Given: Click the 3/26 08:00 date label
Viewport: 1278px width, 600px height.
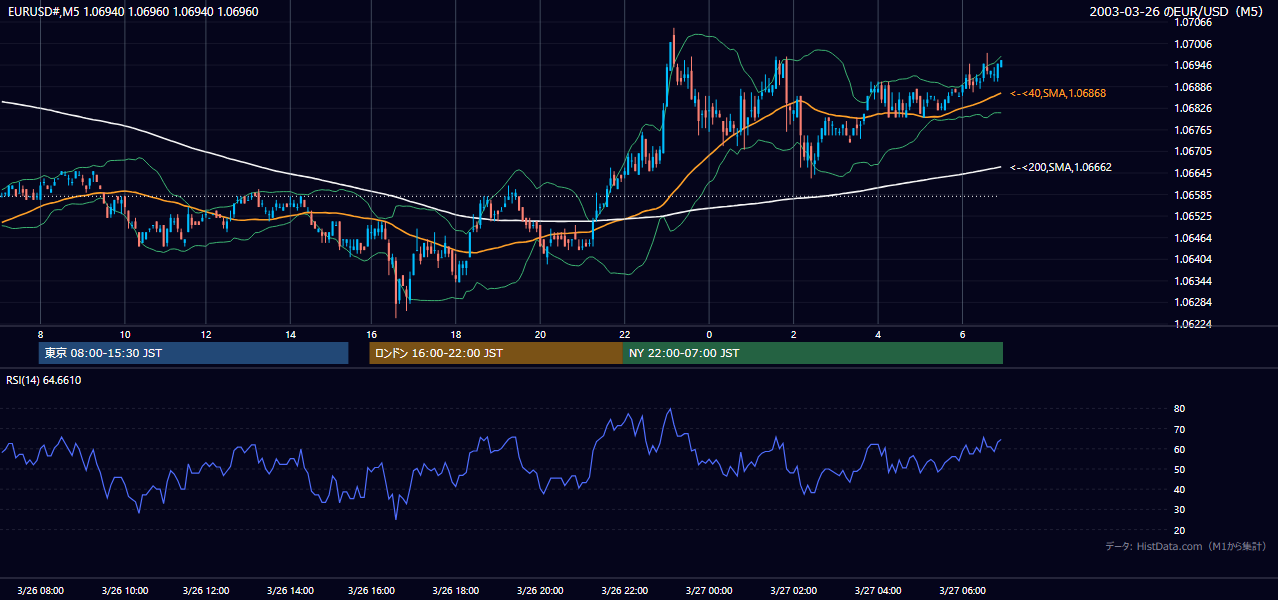Looking at the screenshot, I should tap(40, 591).
